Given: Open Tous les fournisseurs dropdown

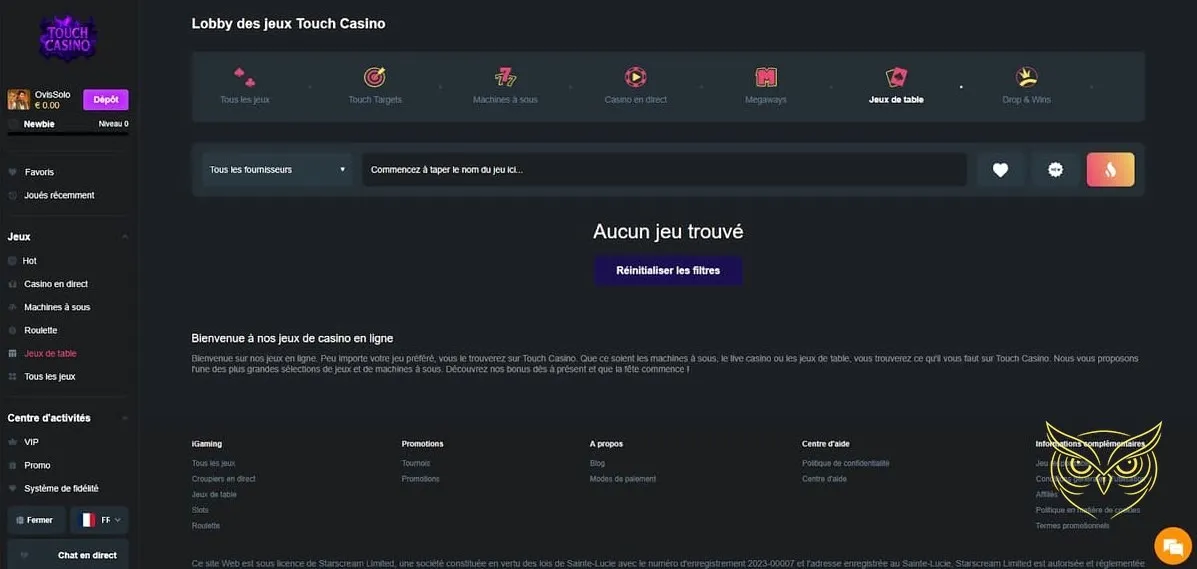Looking at the screenshot, I should (x=278, y=170).
